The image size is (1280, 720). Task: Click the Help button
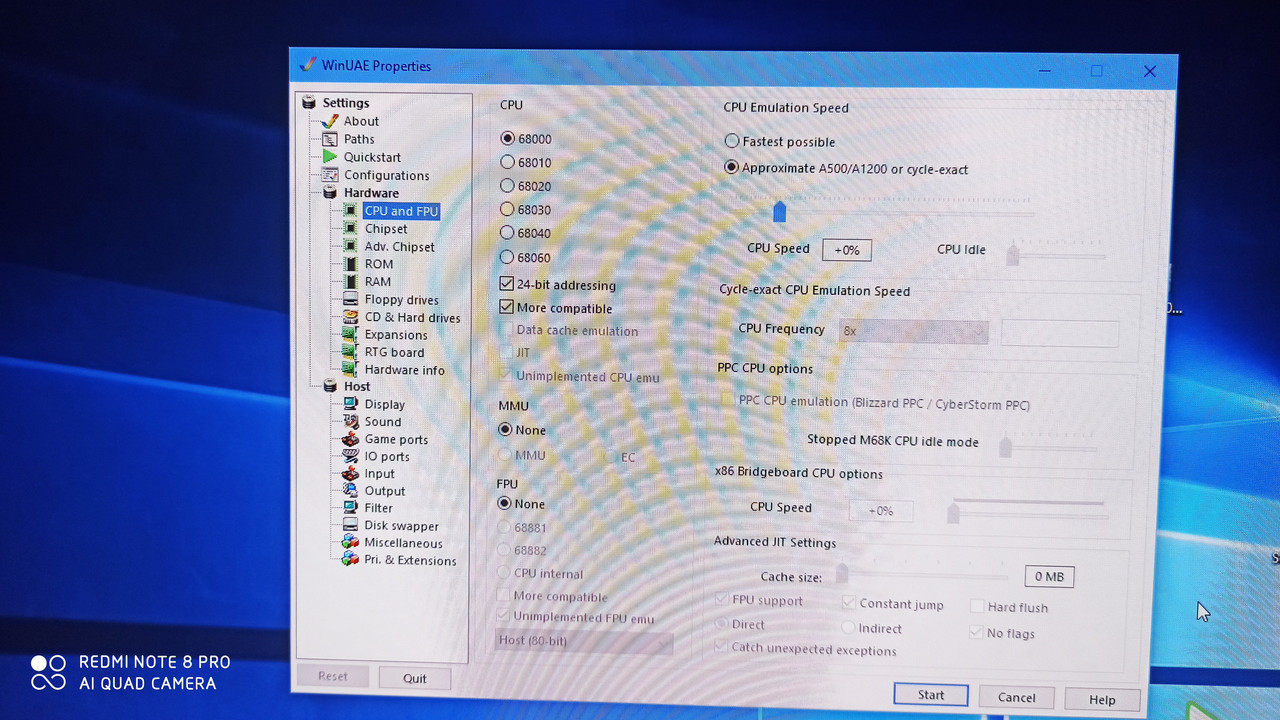tap(1102, 699)
